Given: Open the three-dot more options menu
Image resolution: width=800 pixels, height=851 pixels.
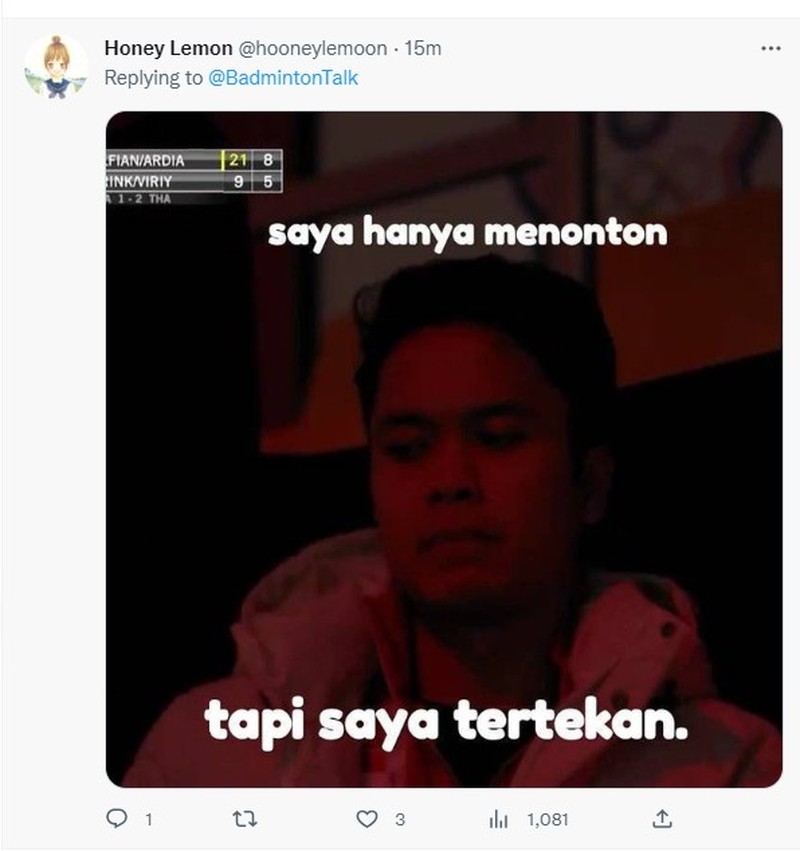Looking at the screenshot, I should click(771, 48).
